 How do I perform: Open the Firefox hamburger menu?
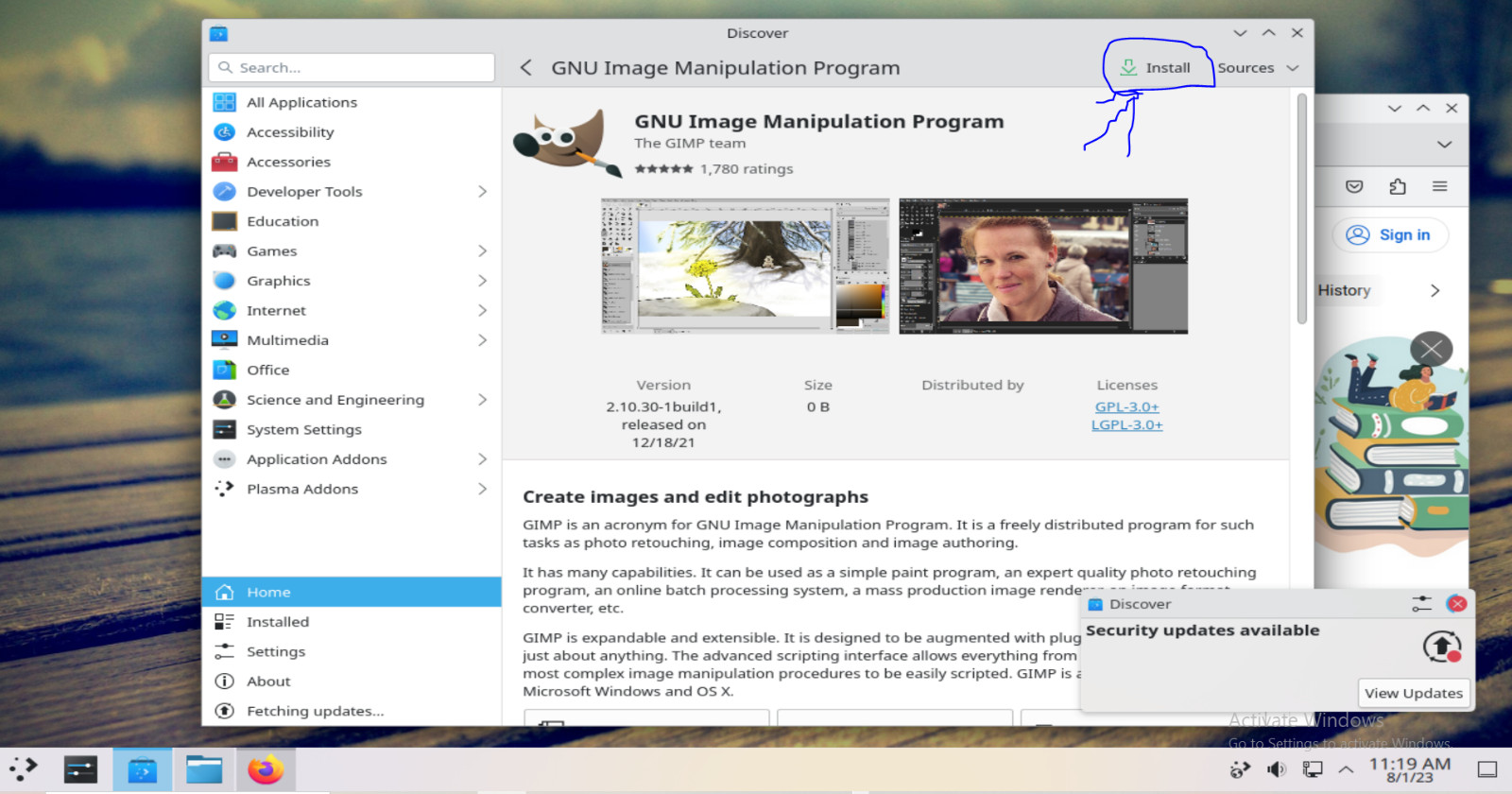coord(1439,186)
